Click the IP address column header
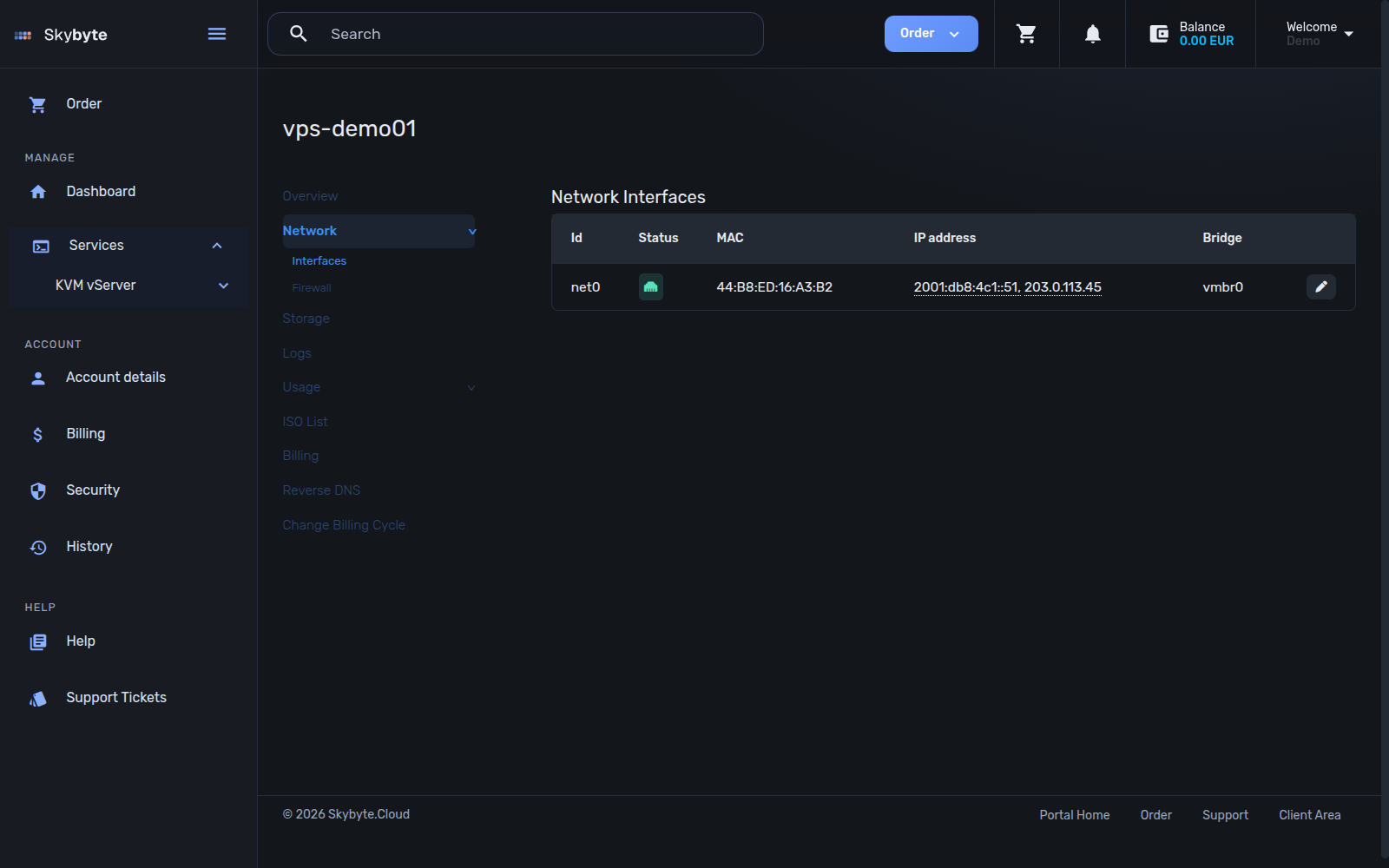This screenshot has height=868, width=1389. 945,238
